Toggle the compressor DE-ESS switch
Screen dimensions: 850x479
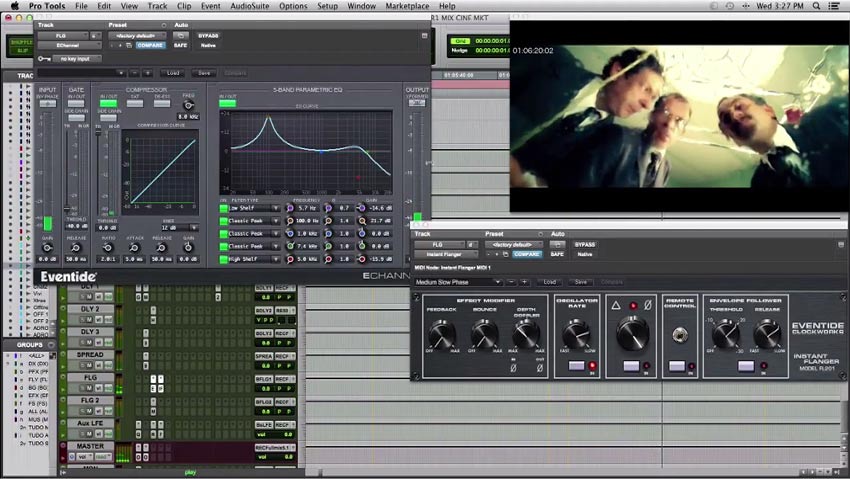coord(162,103)
